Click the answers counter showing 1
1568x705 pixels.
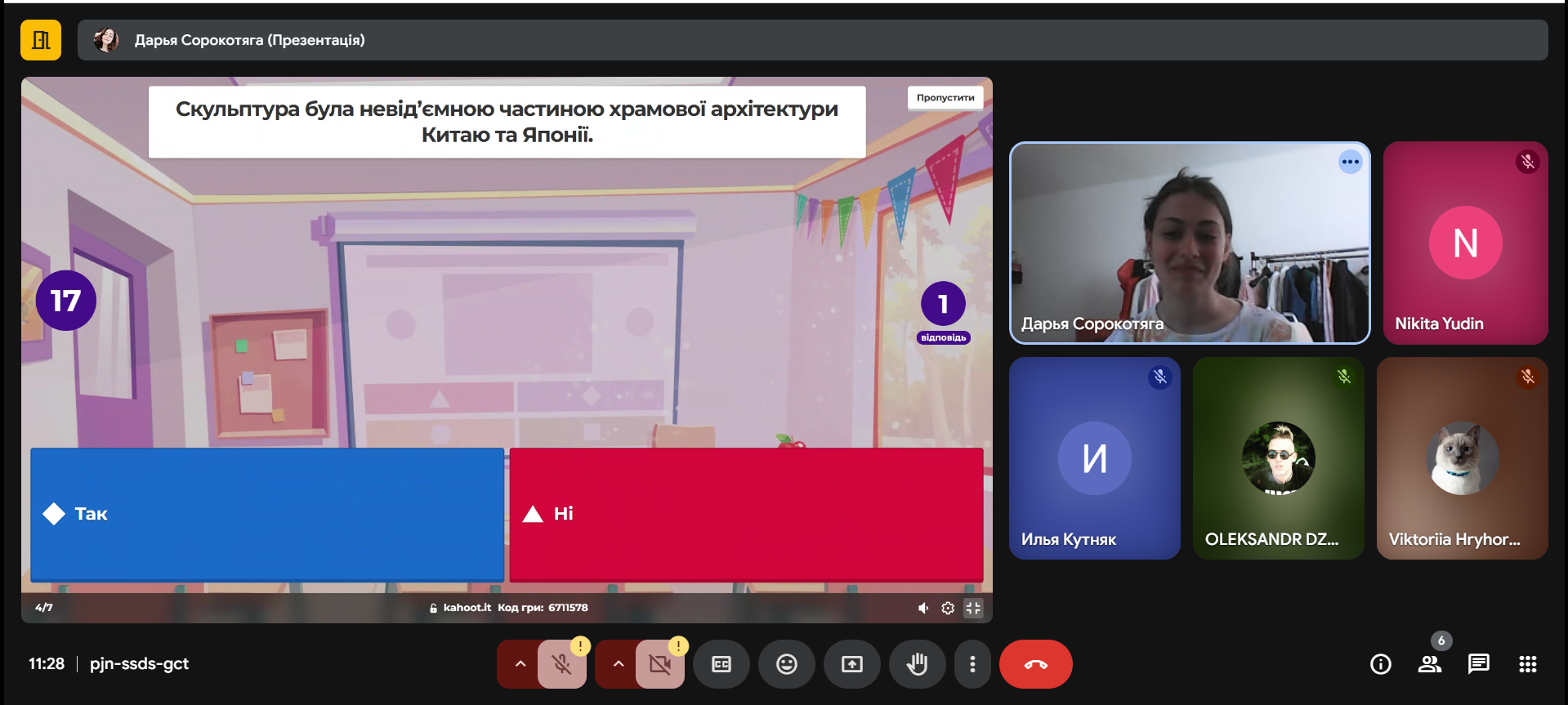tap(943, 304)
